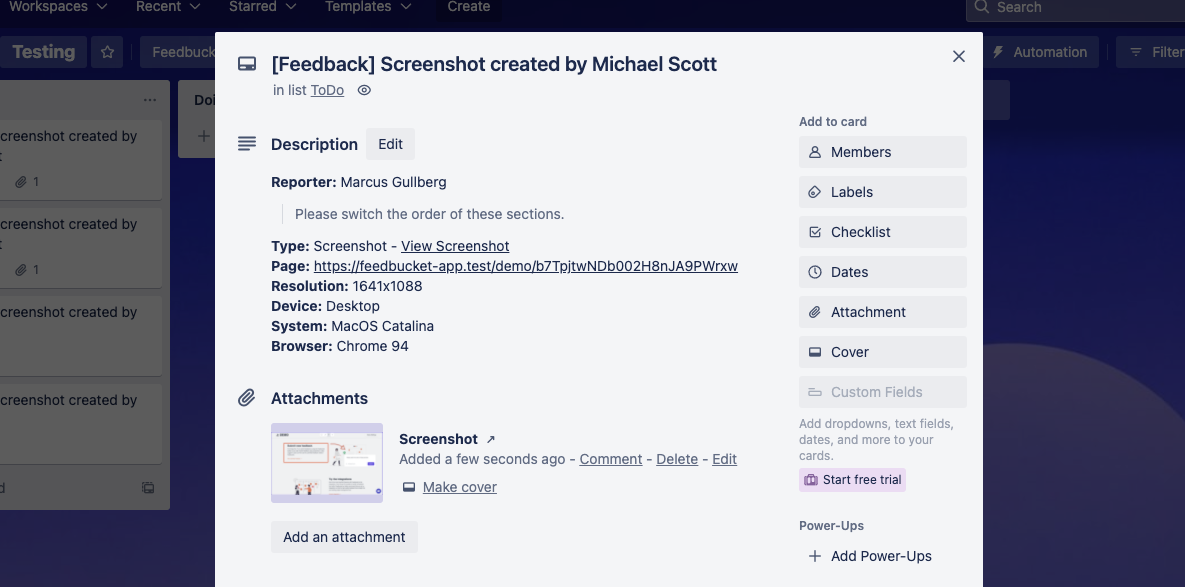Open the Labels panel
The width and height of the screenshot is (1185, 587).
point(883,192)
